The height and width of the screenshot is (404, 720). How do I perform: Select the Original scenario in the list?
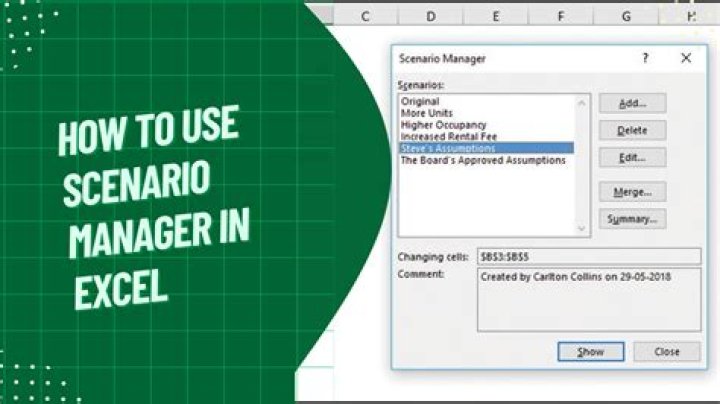click(x=419, y=102)
